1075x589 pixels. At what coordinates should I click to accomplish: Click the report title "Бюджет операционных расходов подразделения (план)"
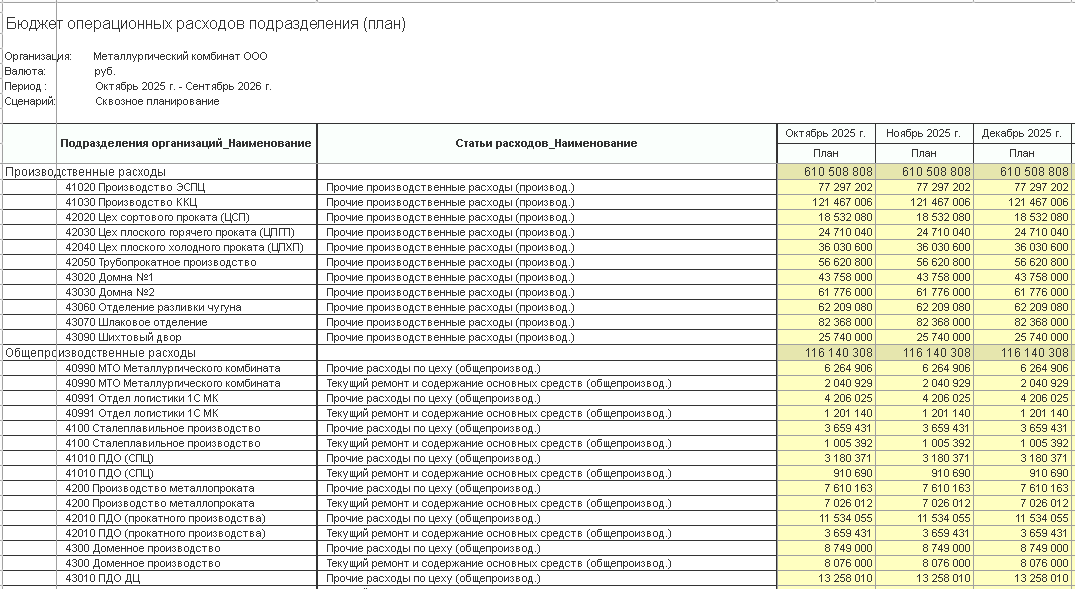coord(206,24)
